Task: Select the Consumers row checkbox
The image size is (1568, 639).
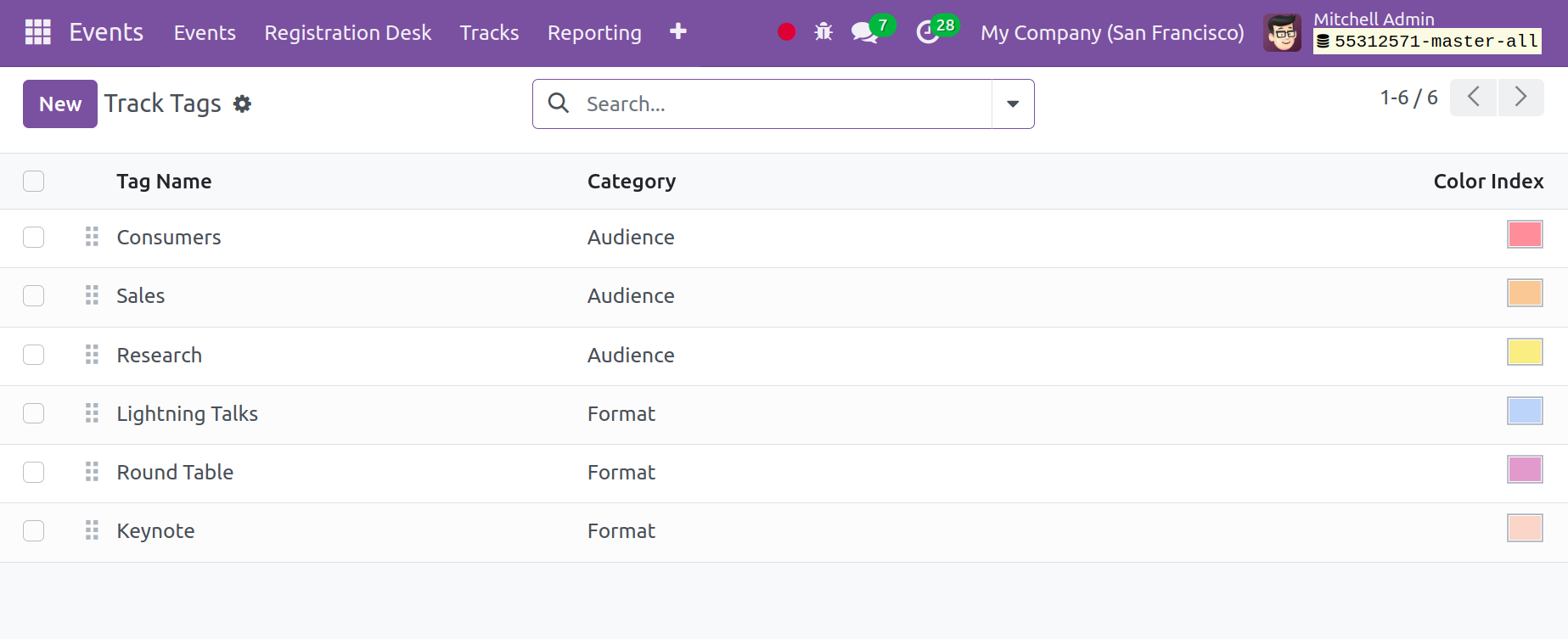Action: click(x=34, y=237)
